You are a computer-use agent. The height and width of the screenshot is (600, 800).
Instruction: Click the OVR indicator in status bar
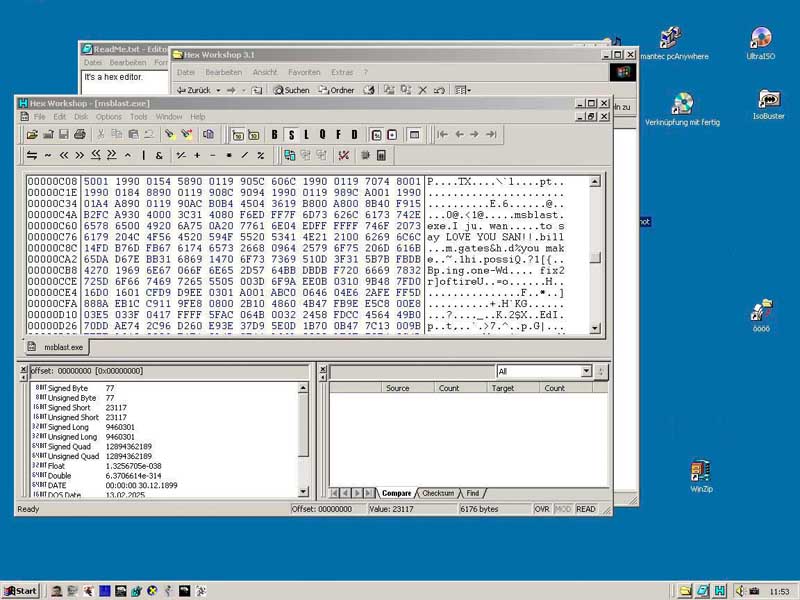coord(542,509)
